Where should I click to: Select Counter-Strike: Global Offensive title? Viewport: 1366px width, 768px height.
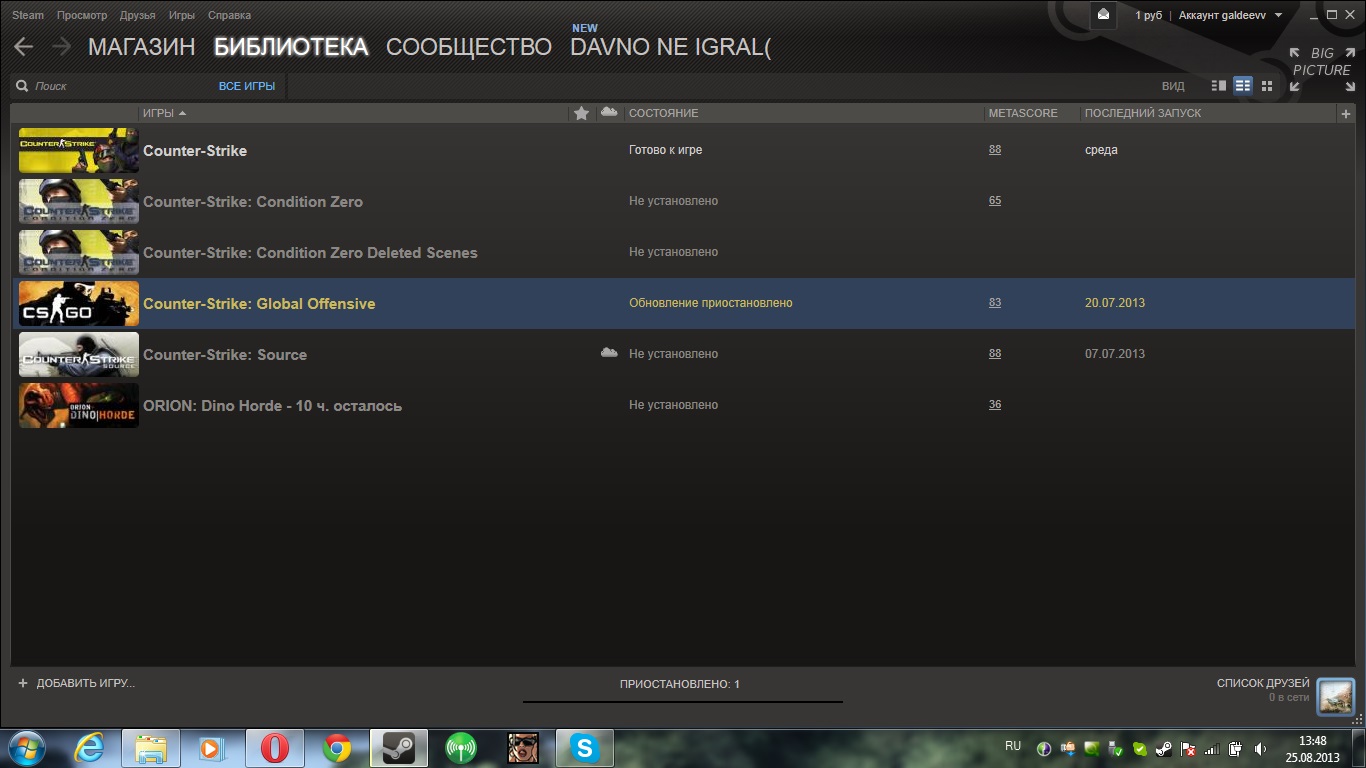click(259, 303)
